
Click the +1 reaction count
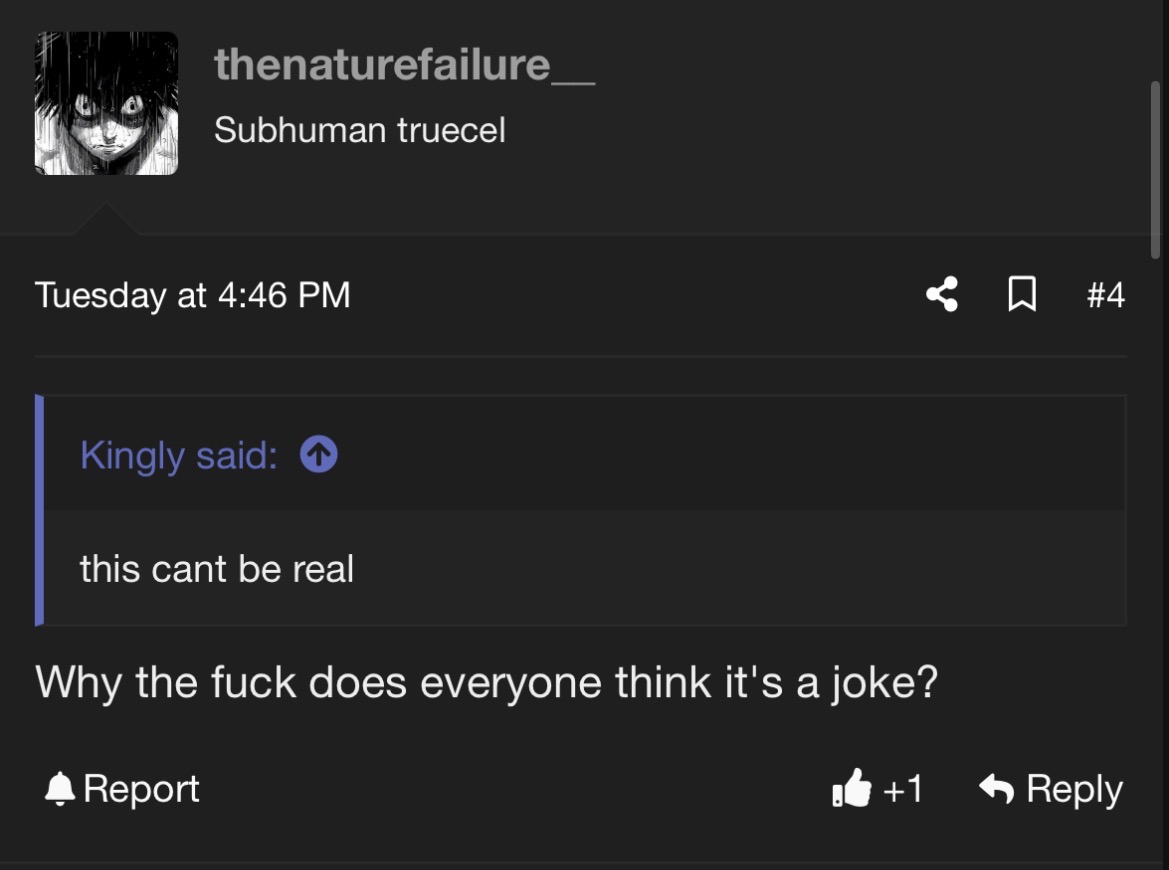[902, 789]
